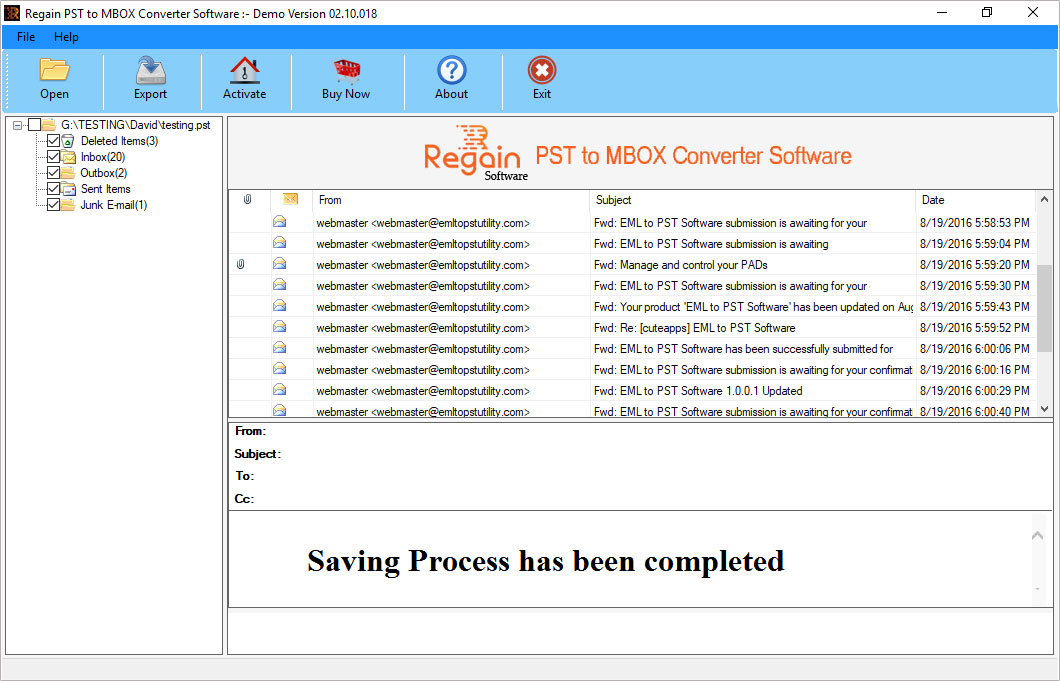Screen dimensions: 1060x681
Task: Uncheck the Deleted Items checkbox
Action: pos(53,141)
